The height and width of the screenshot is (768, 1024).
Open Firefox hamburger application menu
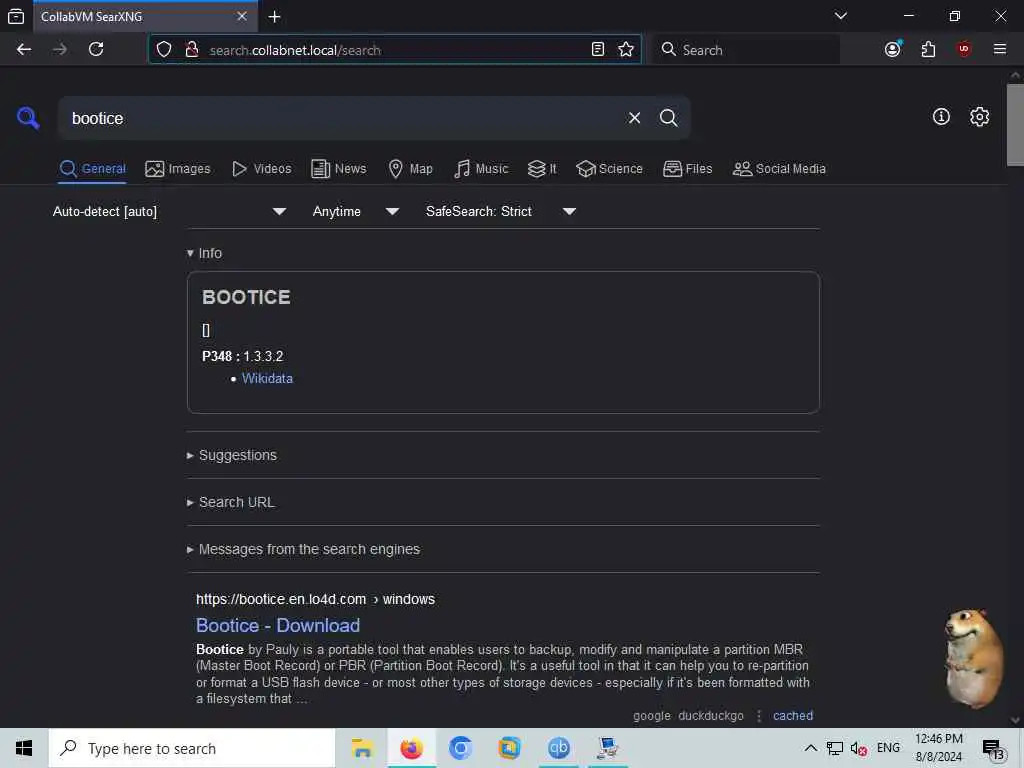coord(1000,50)
